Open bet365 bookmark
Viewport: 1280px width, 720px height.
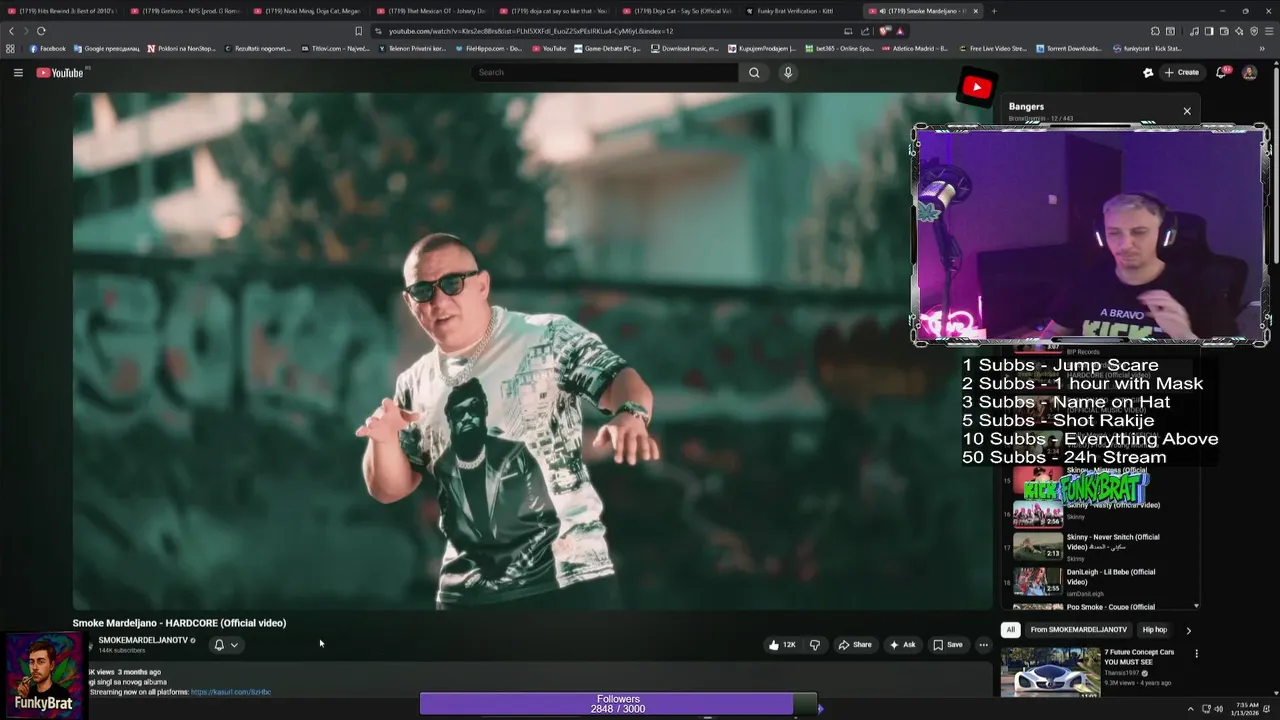(x=838, y=48)
